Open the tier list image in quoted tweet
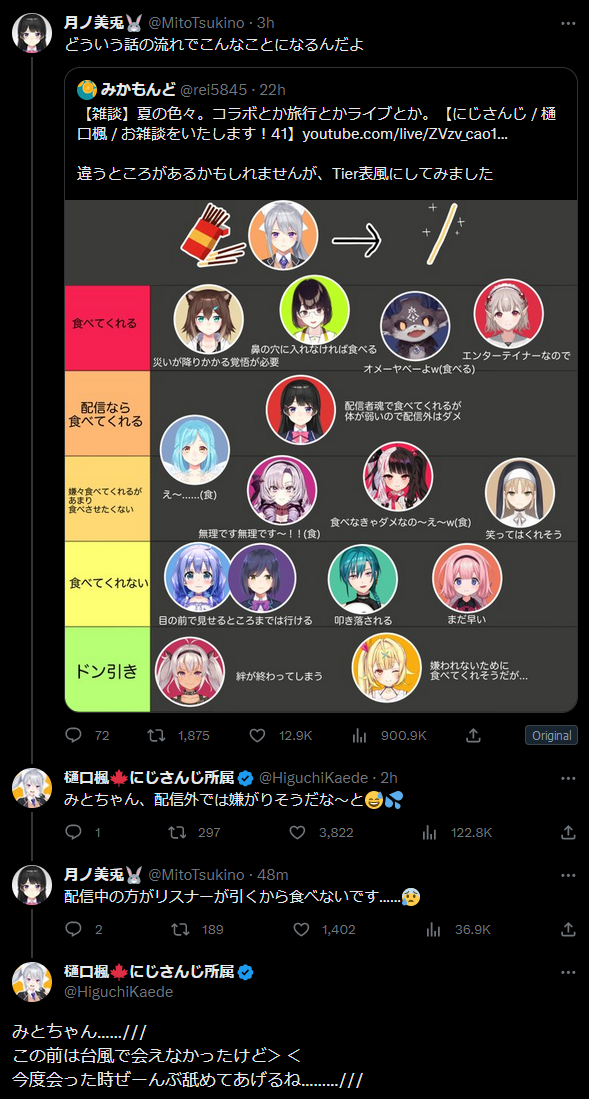Viewport: 589px width, 1099px height. tap(320, 456)
